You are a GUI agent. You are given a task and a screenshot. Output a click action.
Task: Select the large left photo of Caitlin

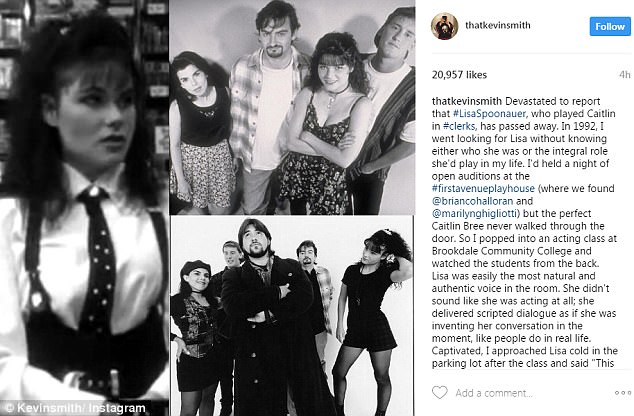coord(84,208)
